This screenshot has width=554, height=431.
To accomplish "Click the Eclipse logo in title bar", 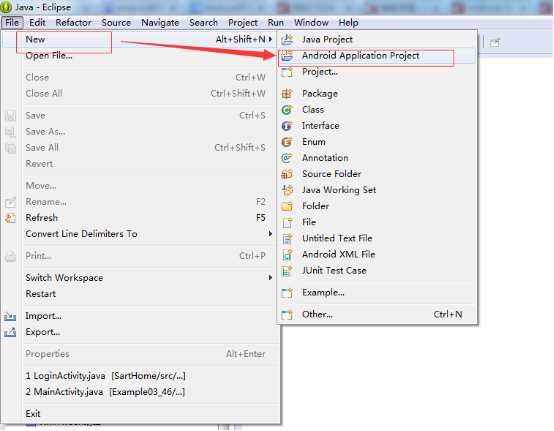I will coord(6,7).
